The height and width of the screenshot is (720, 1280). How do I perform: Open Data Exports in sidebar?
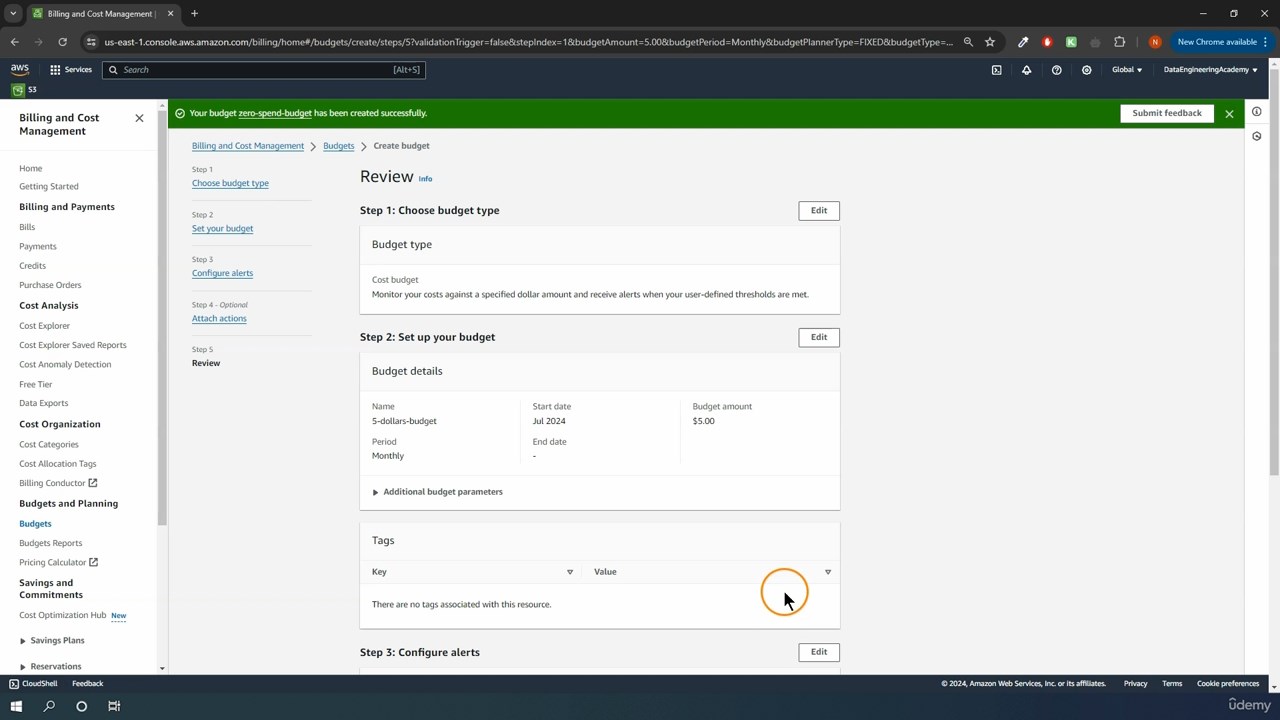43,403
